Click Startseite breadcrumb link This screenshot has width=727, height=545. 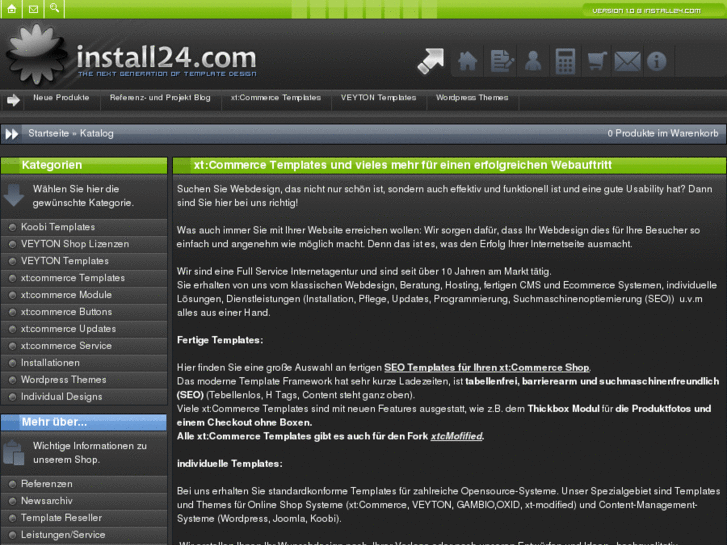[48, 133]
